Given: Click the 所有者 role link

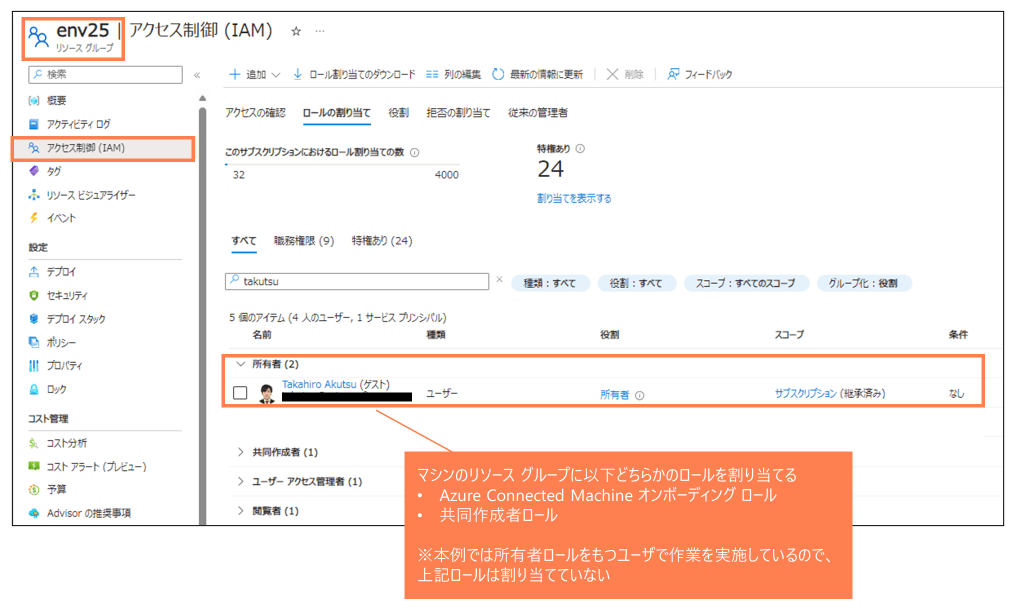Looking at the screenshot, I should (x=614, y=395).
